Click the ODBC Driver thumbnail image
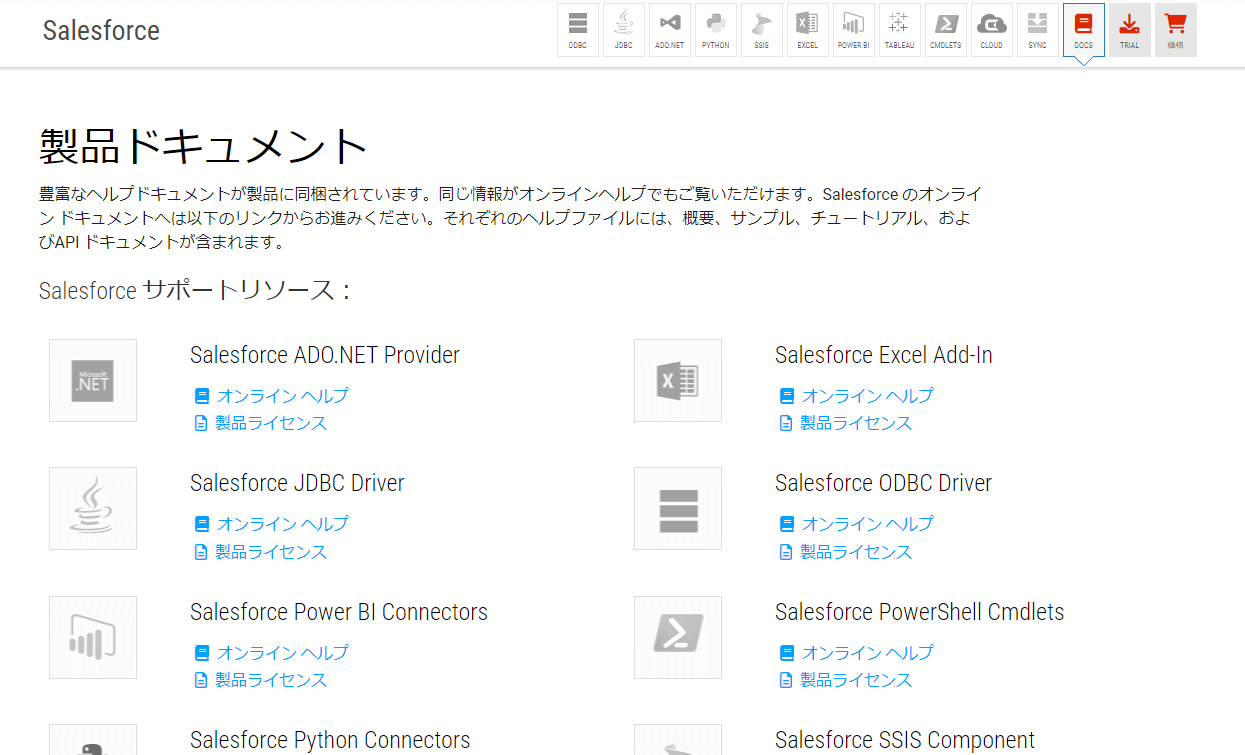The width and height of the screenshot is (1245, 755). tap(678, 509)
